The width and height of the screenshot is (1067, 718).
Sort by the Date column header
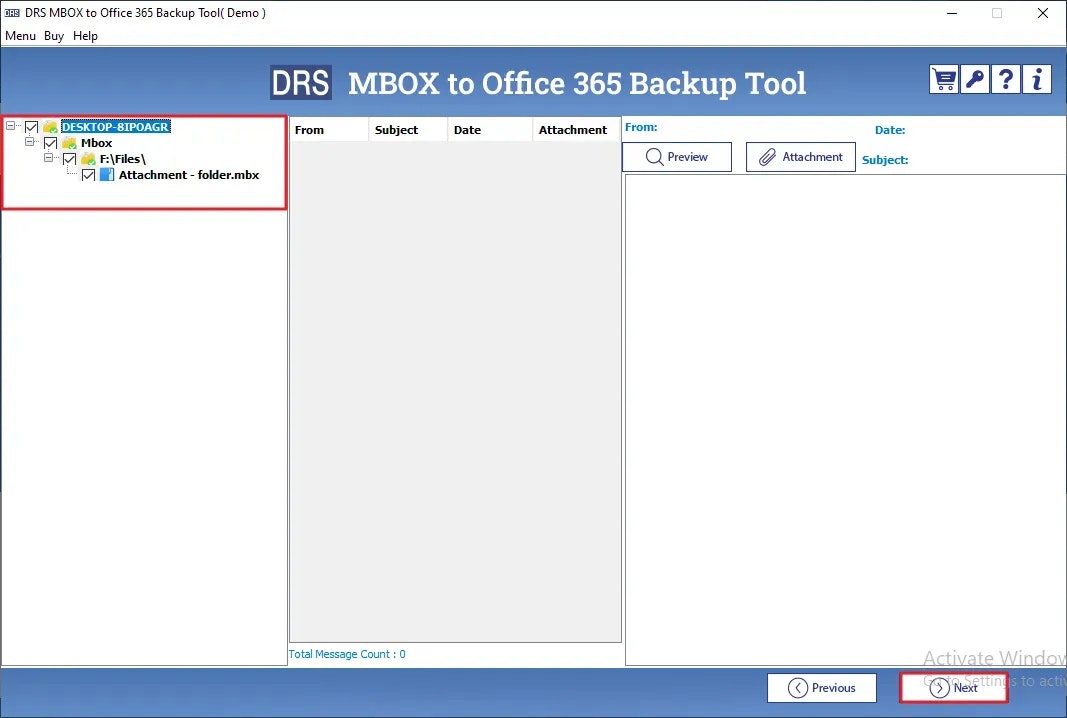click(490, 130)
